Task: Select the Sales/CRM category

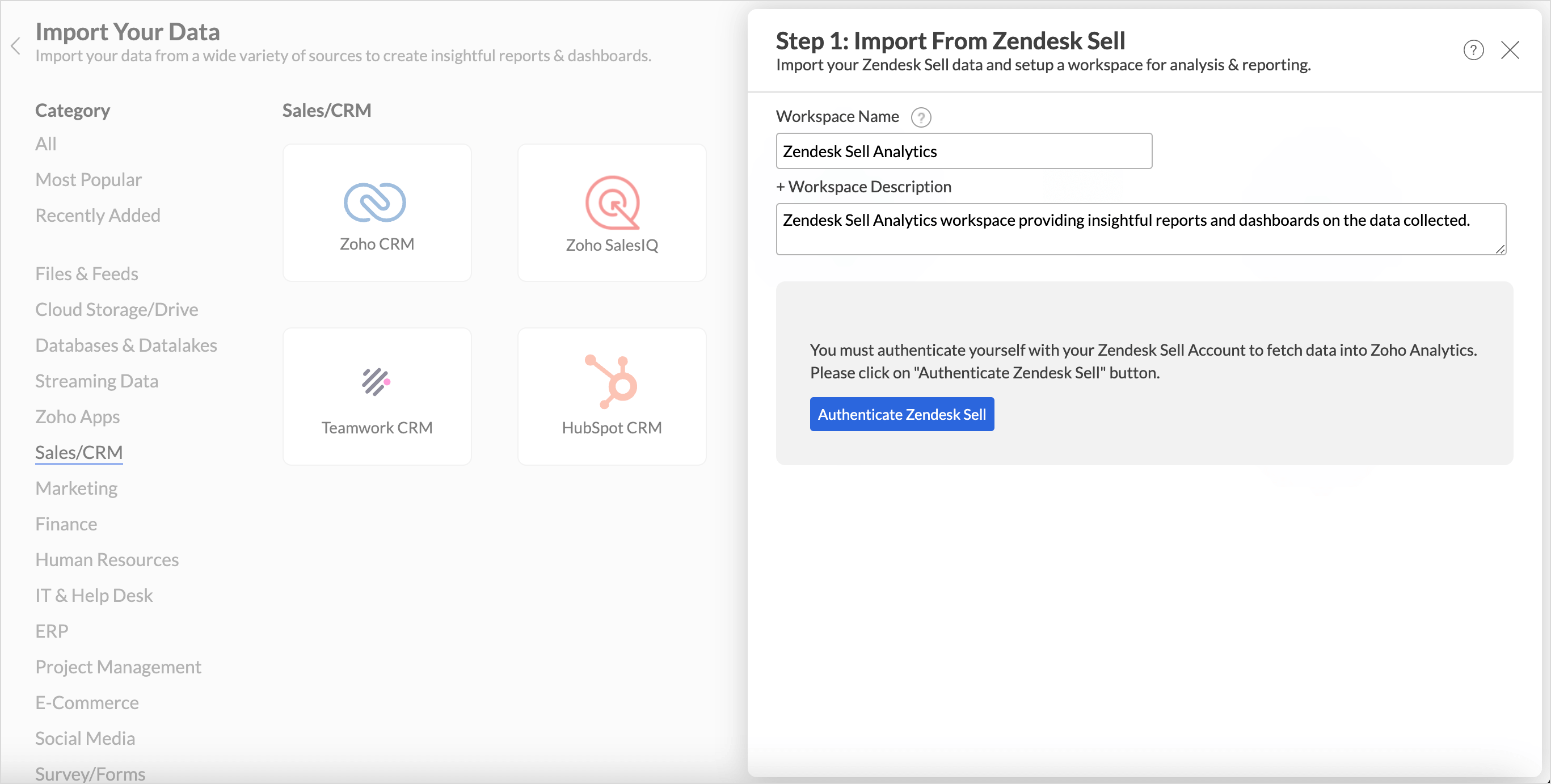Action: 79,452
